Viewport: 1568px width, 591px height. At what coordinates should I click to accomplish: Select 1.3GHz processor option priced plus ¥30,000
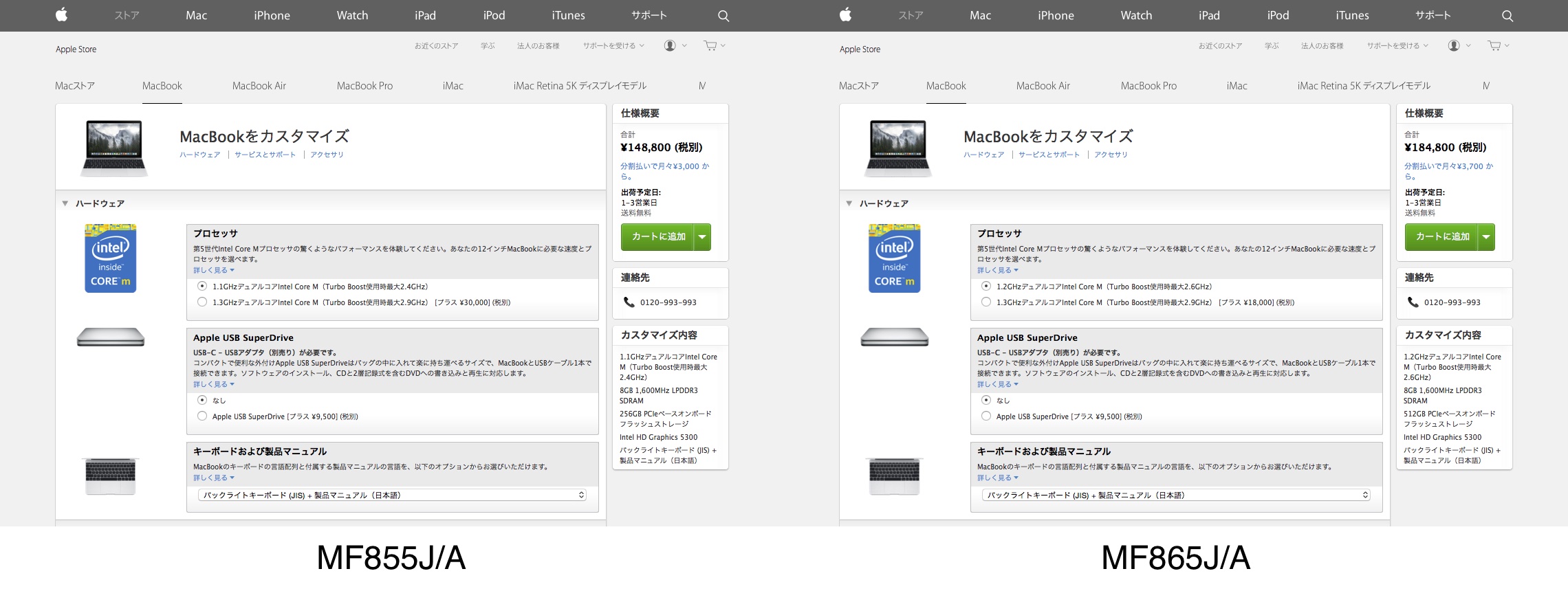(202, 302)
